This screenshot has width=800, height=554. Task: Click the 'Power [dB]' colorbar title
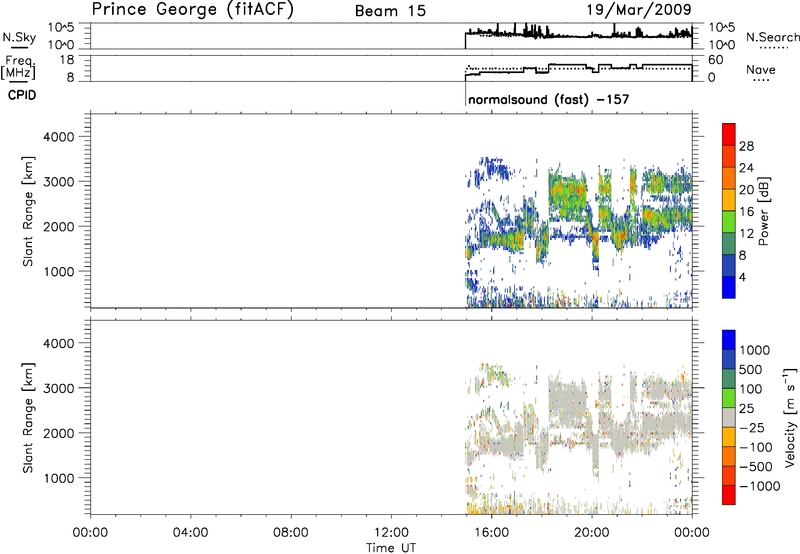pos(764,211)
